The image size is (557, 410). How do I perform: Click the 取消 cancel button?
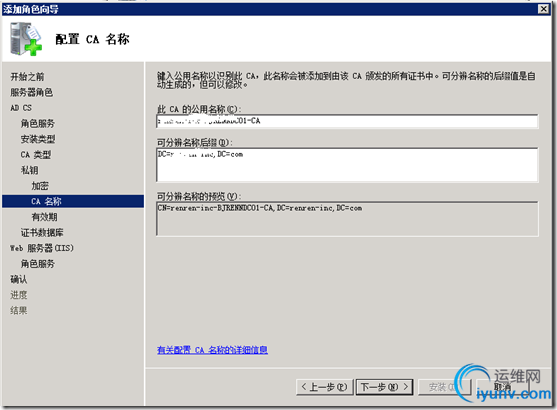click(502, 387)
